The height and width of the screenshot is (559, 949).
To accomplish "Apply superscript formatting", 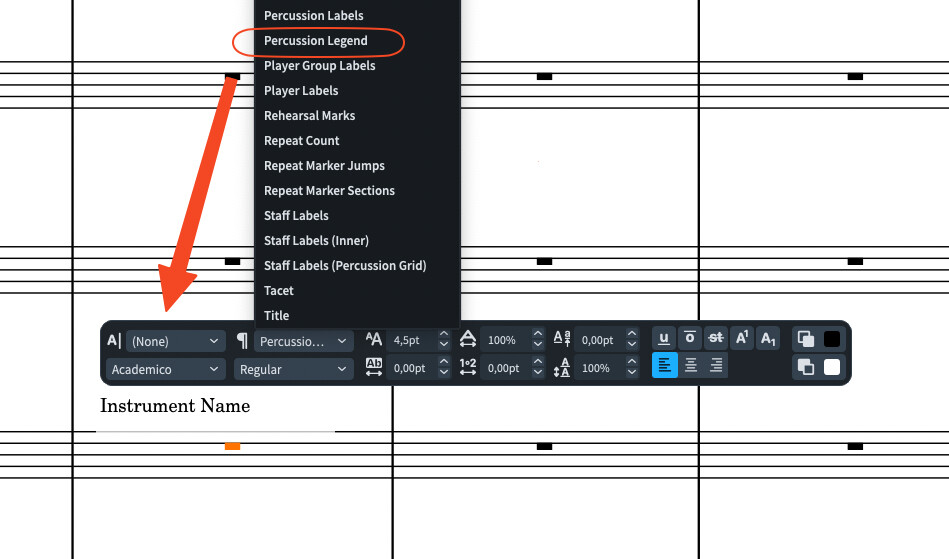I will (x=741, y=338).
